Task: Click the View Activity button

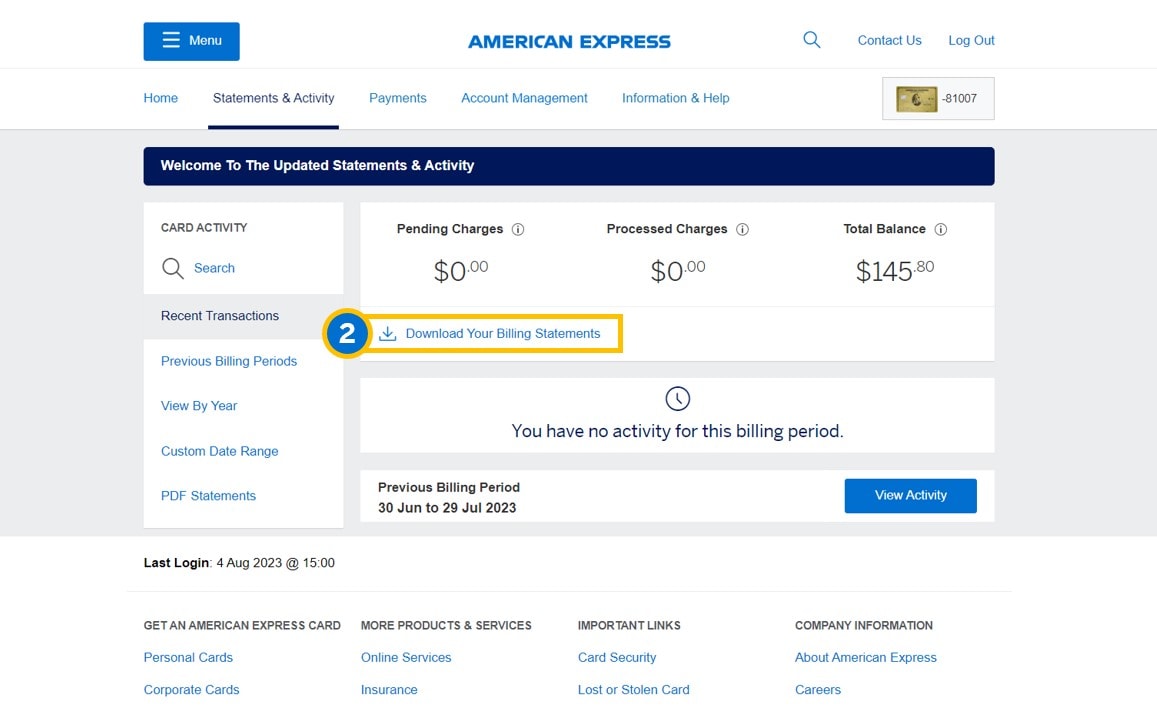Action: (910, 495)
